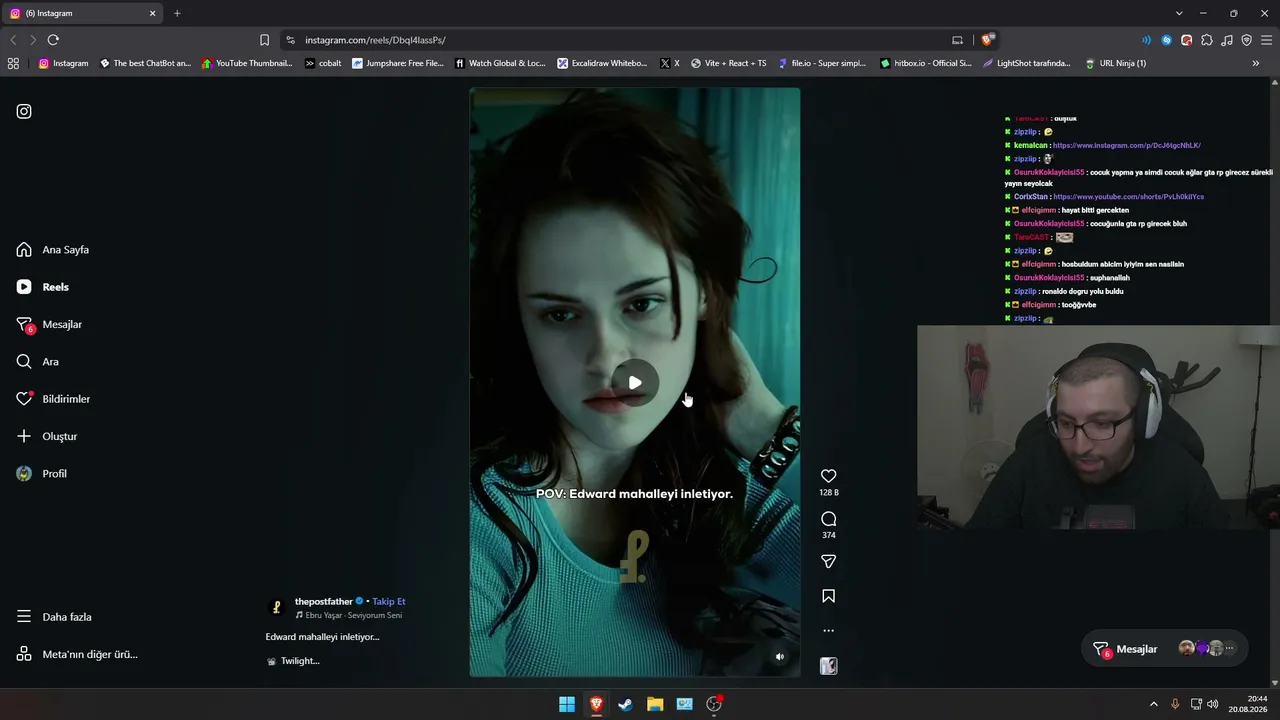Open the URL Ninja (1) bookmark

click(1116, 63)
